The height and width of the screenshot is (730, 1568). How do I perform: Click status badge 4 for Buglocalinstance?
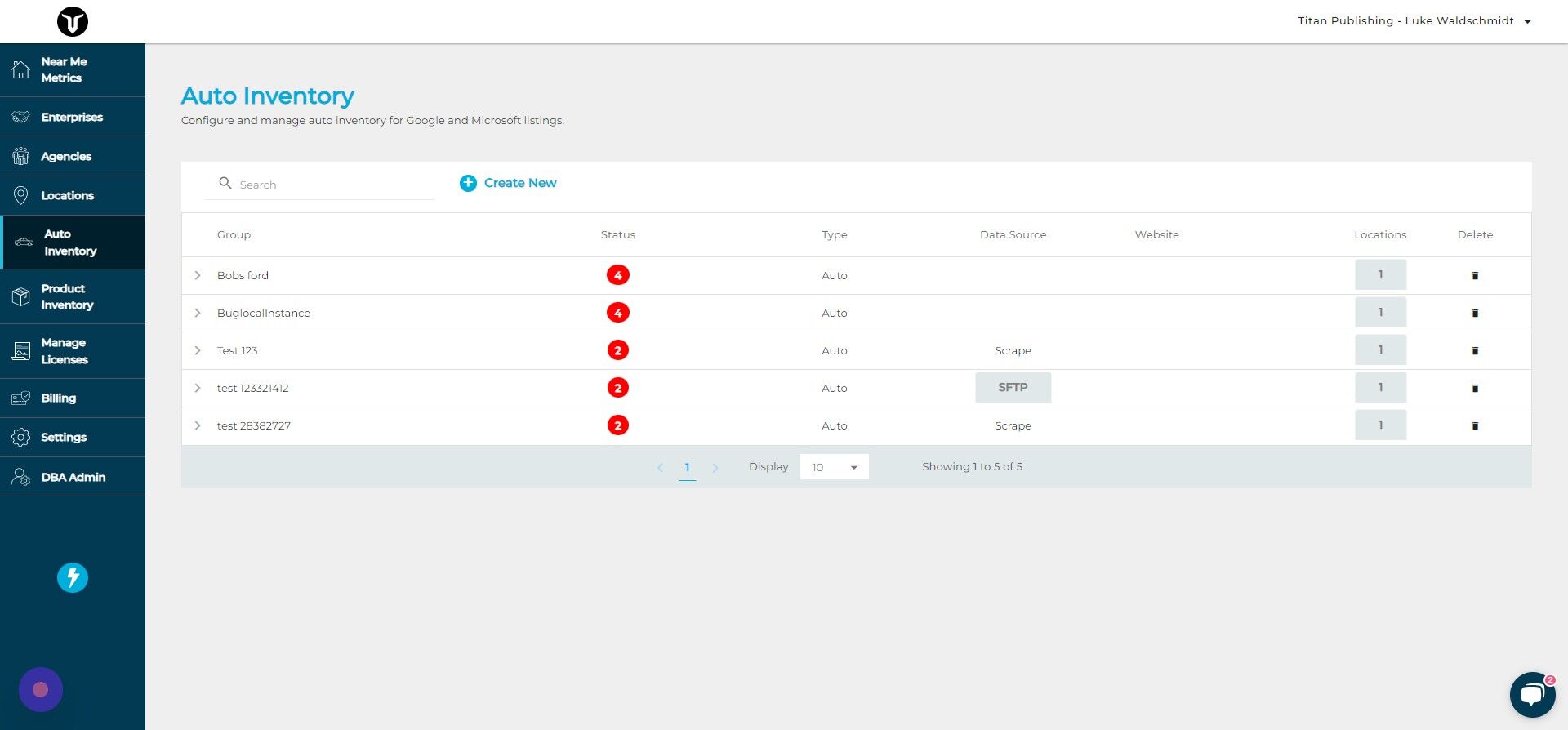[x=618, y=313]
